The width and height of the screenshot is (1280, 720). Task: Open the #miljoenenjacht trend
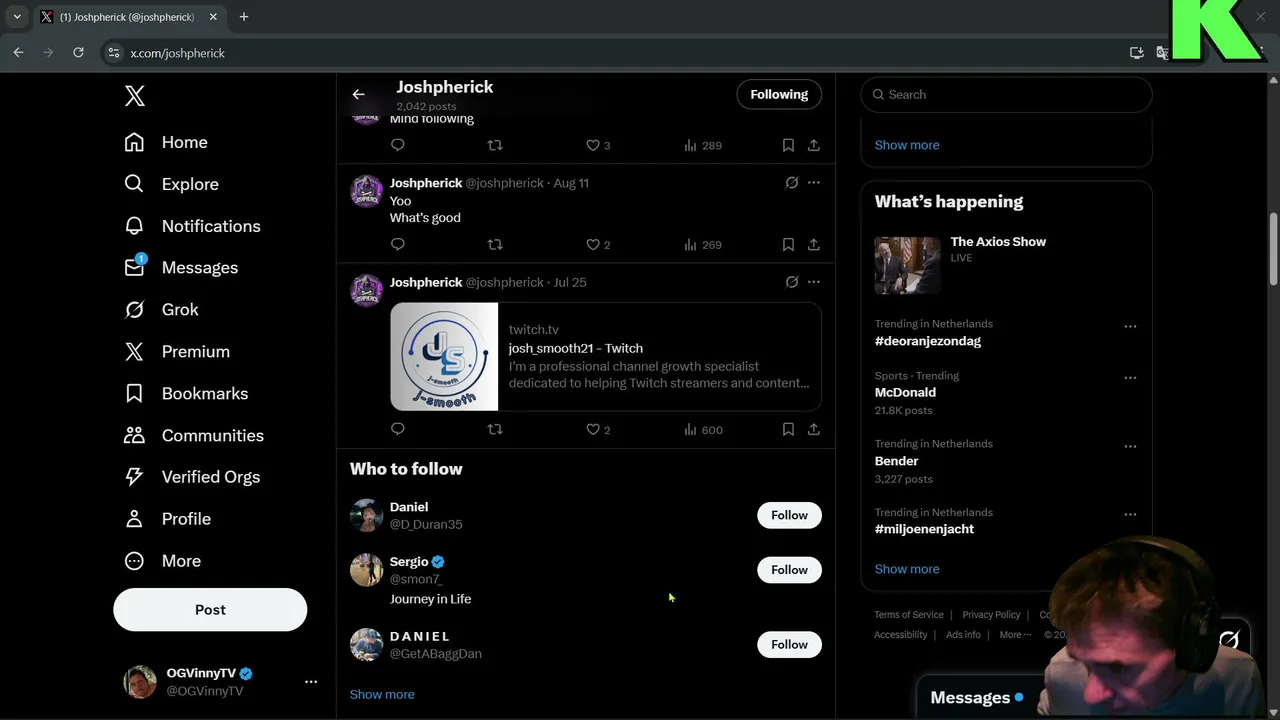pyautogui.click(x=924, y=529)
